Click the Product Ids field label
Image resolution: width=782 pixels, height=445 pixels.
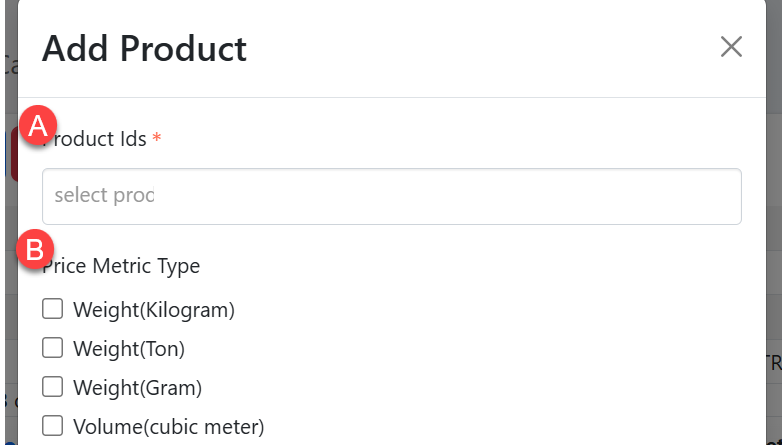[100, 139]
